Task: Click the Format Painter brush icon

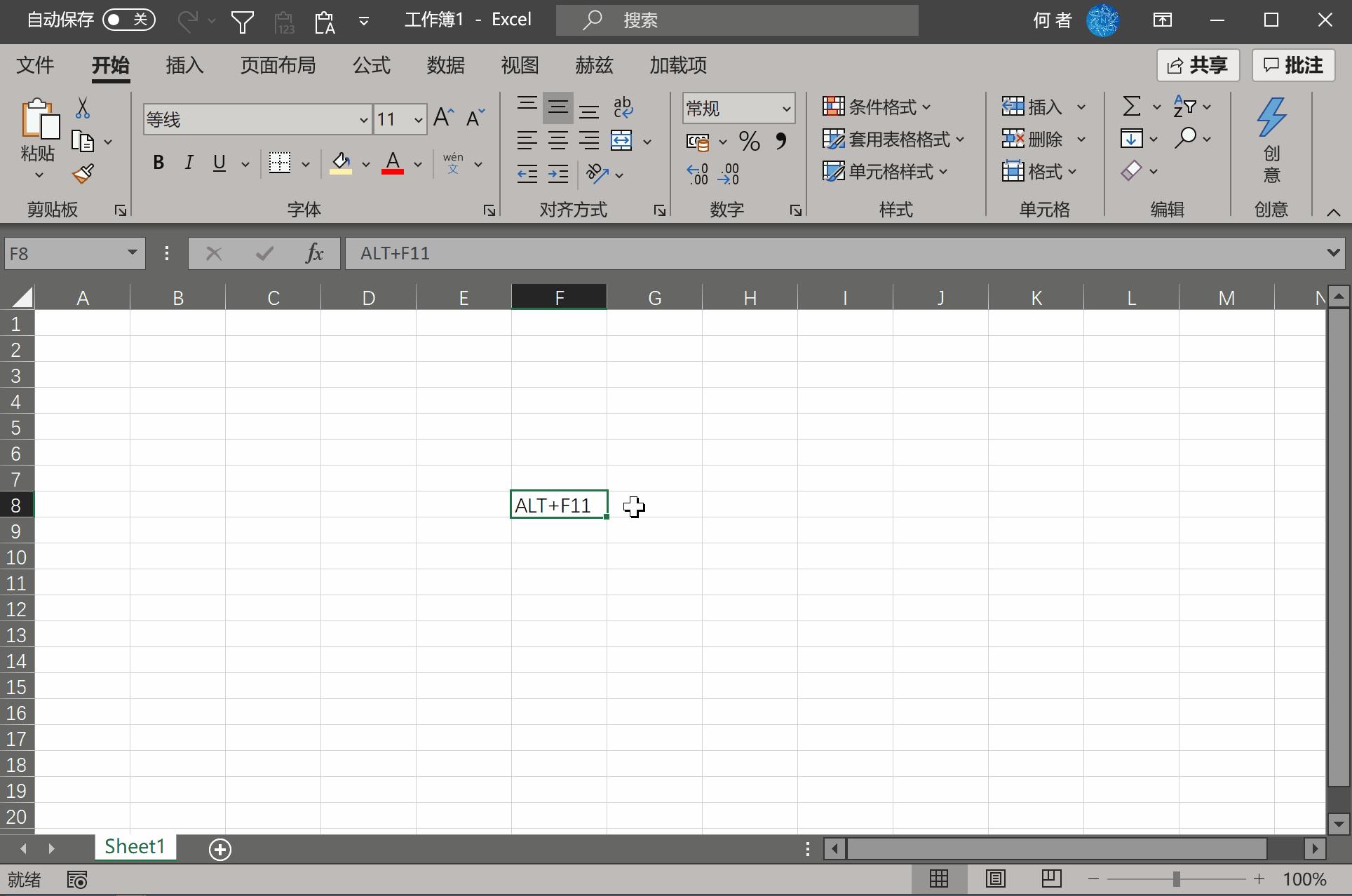Action: coord(83,173)
